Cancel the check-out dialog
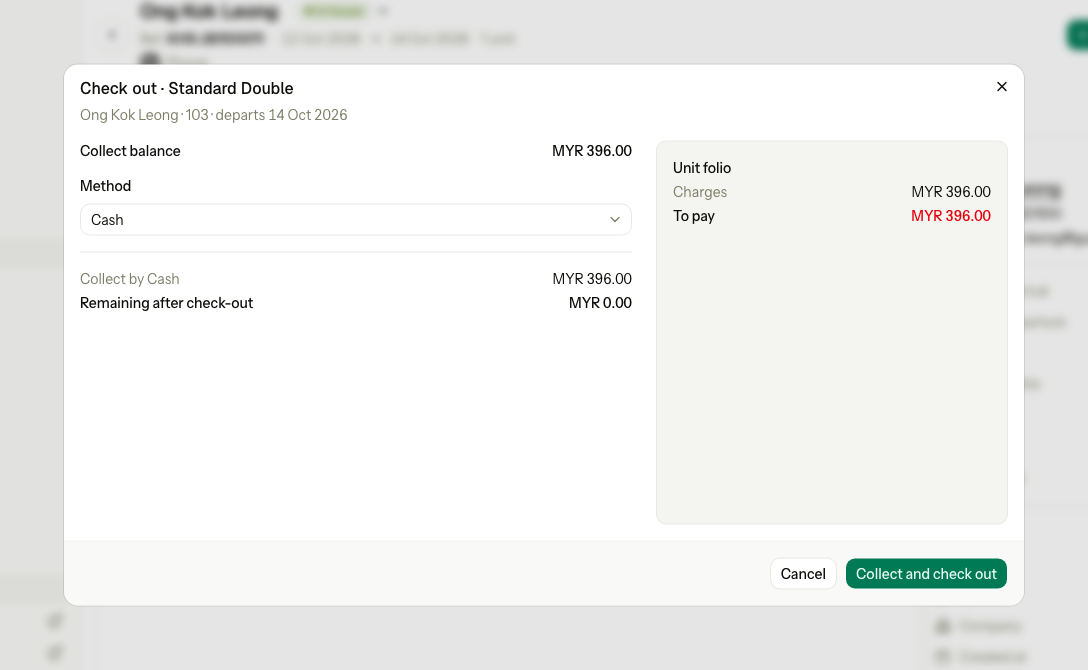1088x670 pixels. (x=803, y=574)
